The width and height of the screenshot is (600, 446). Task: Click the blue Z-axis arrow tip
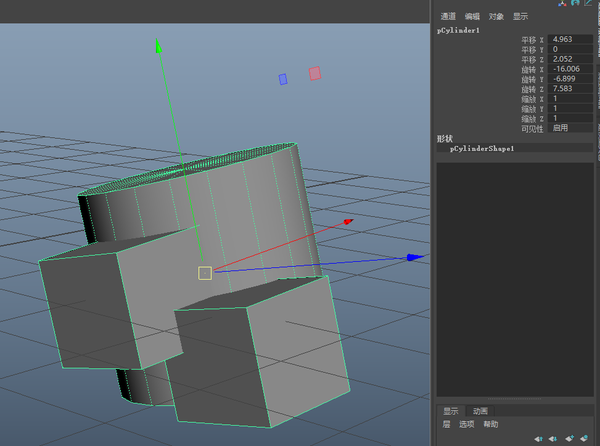(415, 257)
